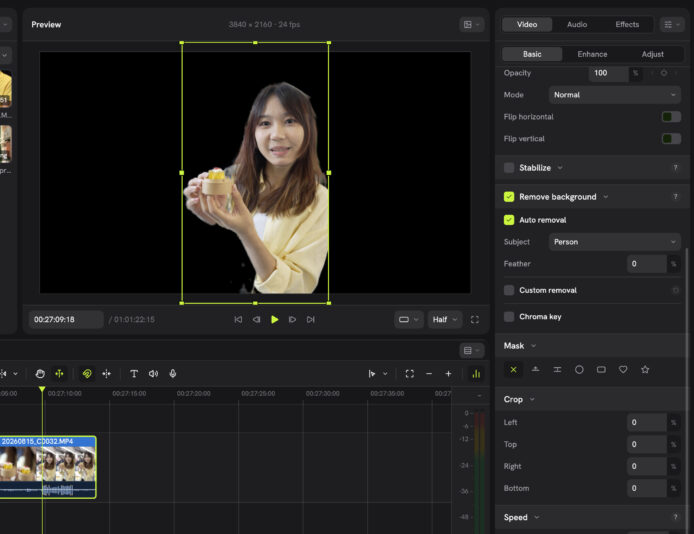Toggle Flip horizontal switch
This screenshot has width=694, height=534.
click(x=671, y=117)
